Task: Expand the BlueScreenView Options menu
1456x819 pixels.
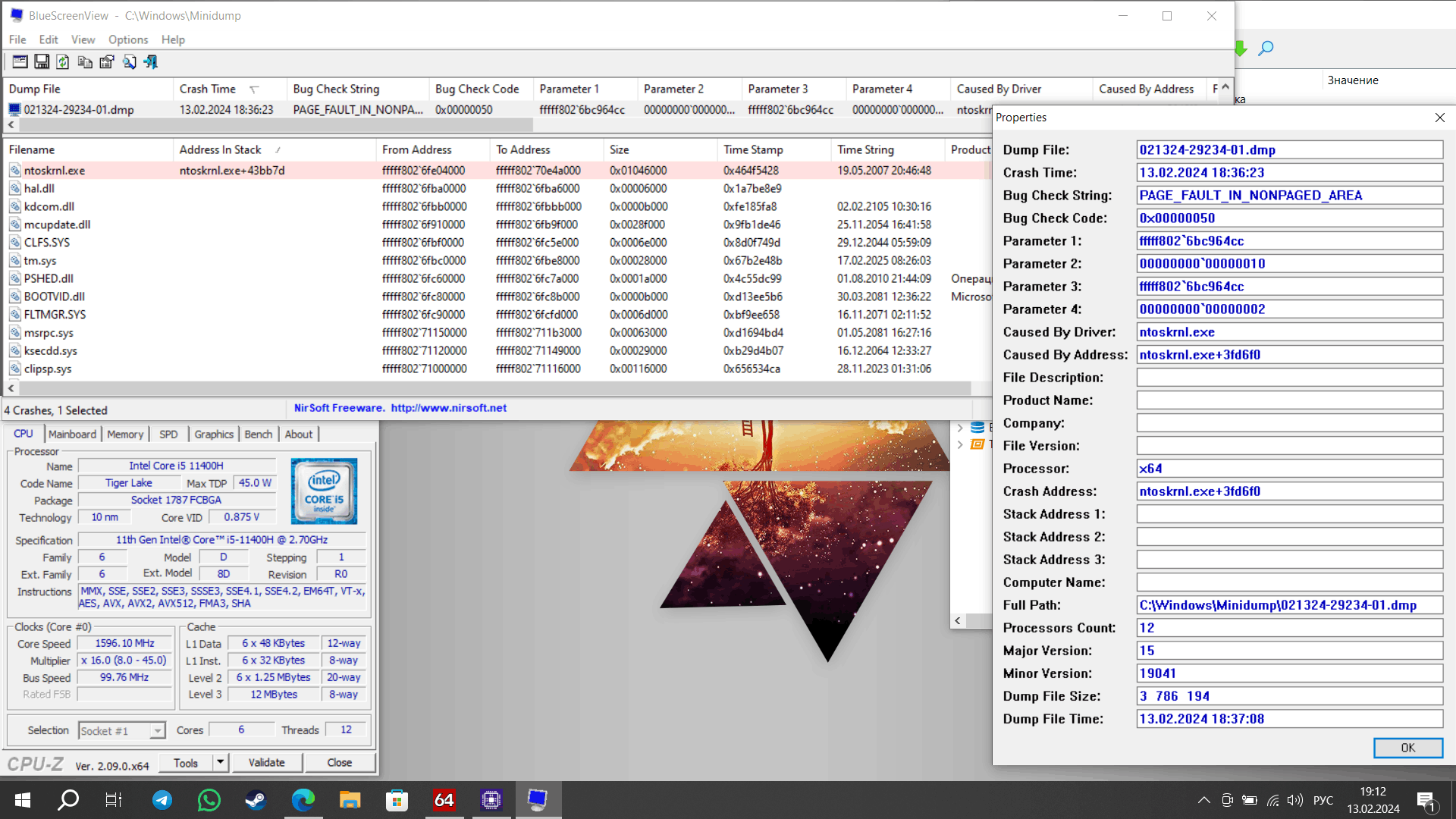Action: 127,39
